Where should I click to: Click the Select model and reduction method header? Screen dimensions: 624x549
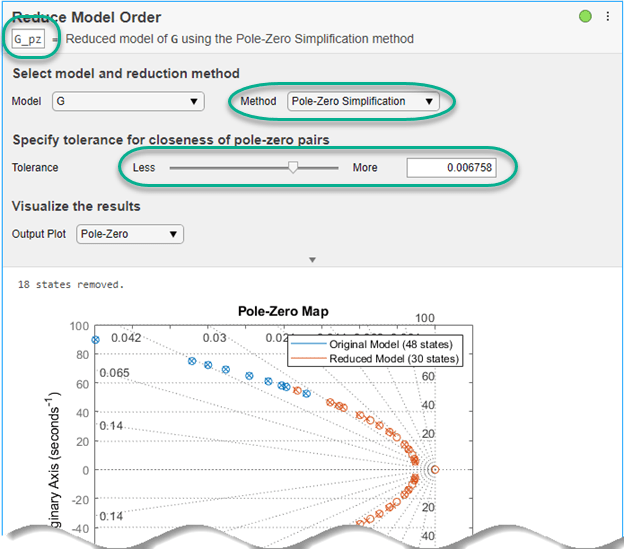click(x=125, y=73)
